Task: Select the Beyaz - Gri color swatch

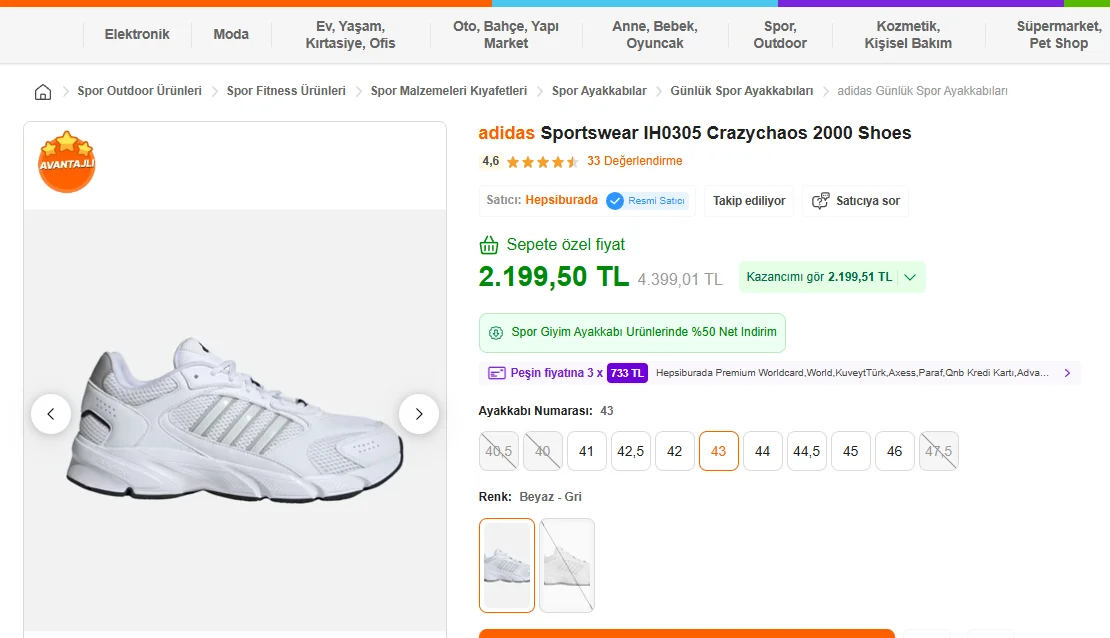Action: 507,565
